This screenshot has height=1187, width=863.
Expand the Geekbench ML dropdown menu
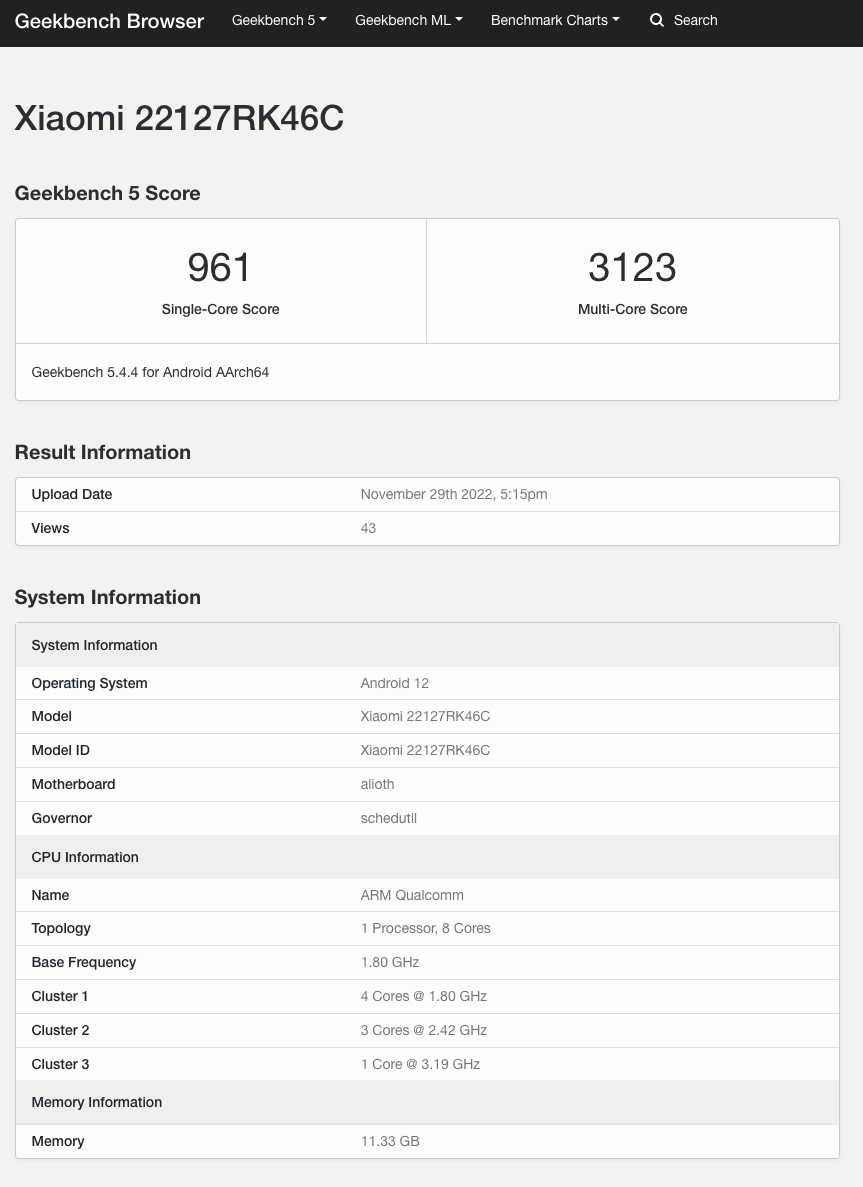coord(409,20)
